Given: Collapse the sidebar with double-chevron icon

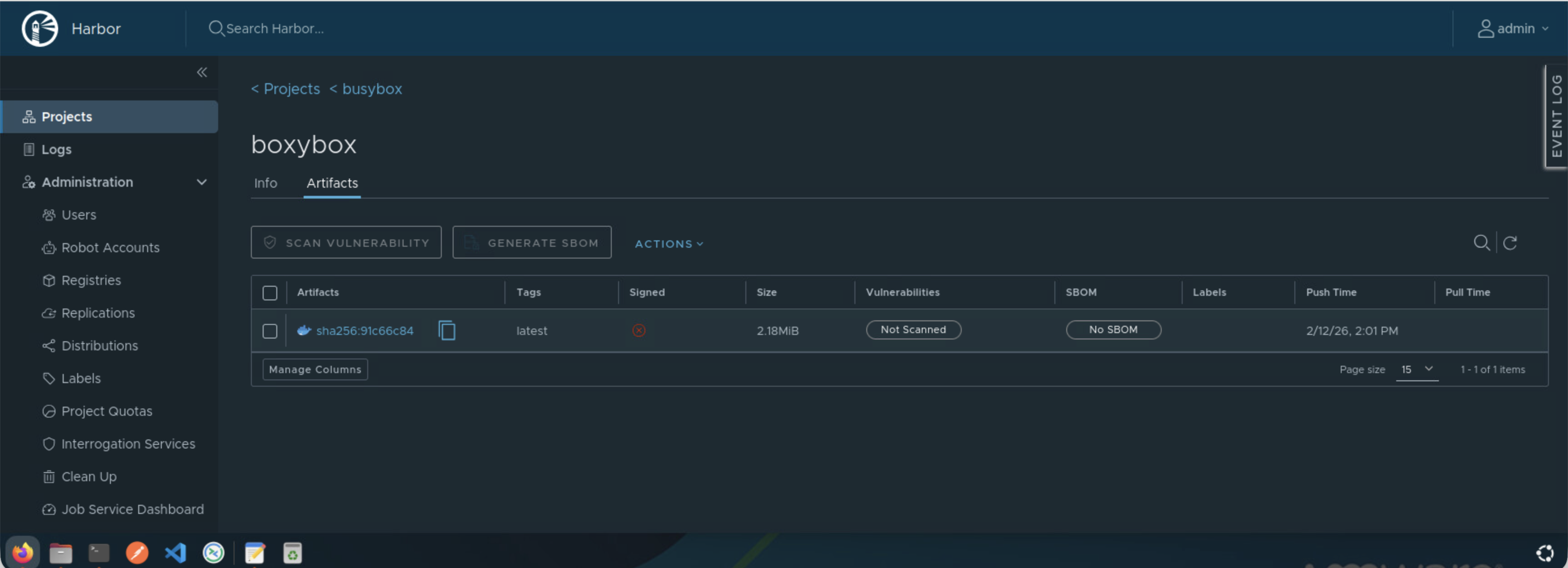Looking at the screenshot, I should point(202,72).
